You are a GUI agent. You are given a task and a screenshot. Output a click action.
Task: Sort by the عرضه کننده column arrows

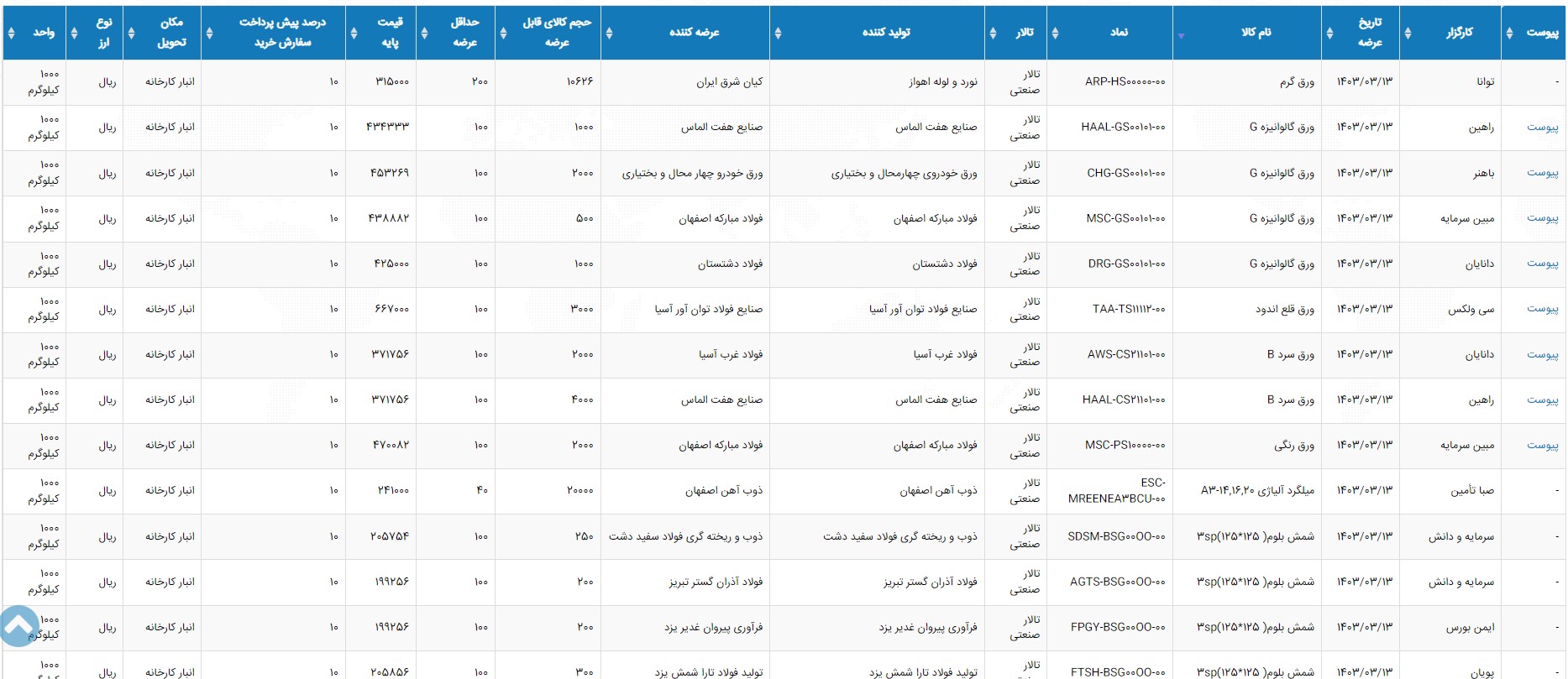[x=609, y=33]
